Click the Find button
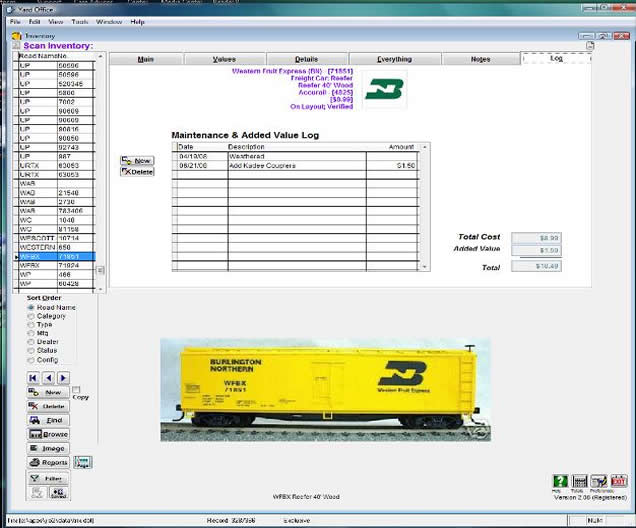This screenshot has width=636, height=528. coord(48,420)
